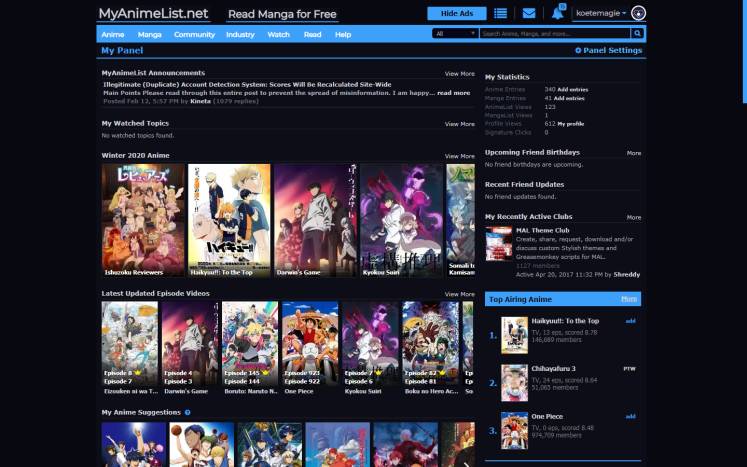The width and height of the screenshot is (747, 467).
Task: Click View More for MyAnimeList Announcements
Action: click(460, 74)
